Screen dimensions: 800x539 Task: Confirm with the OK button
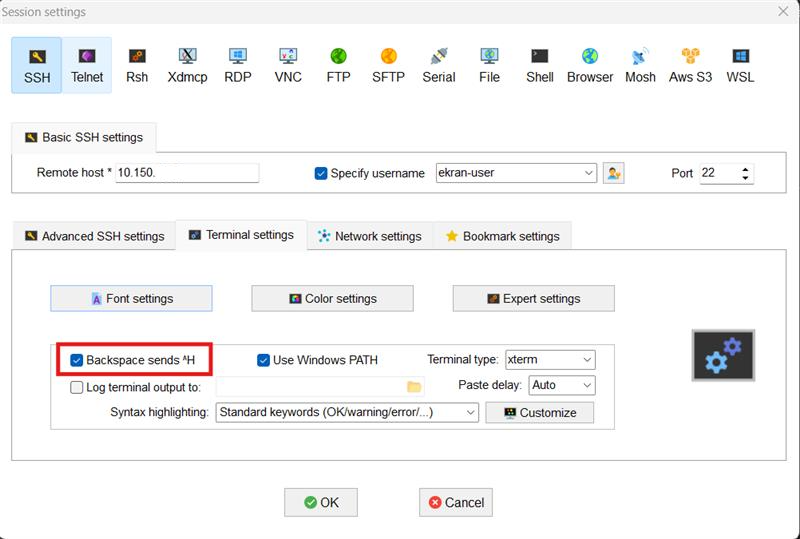click(x=320, y=502)
